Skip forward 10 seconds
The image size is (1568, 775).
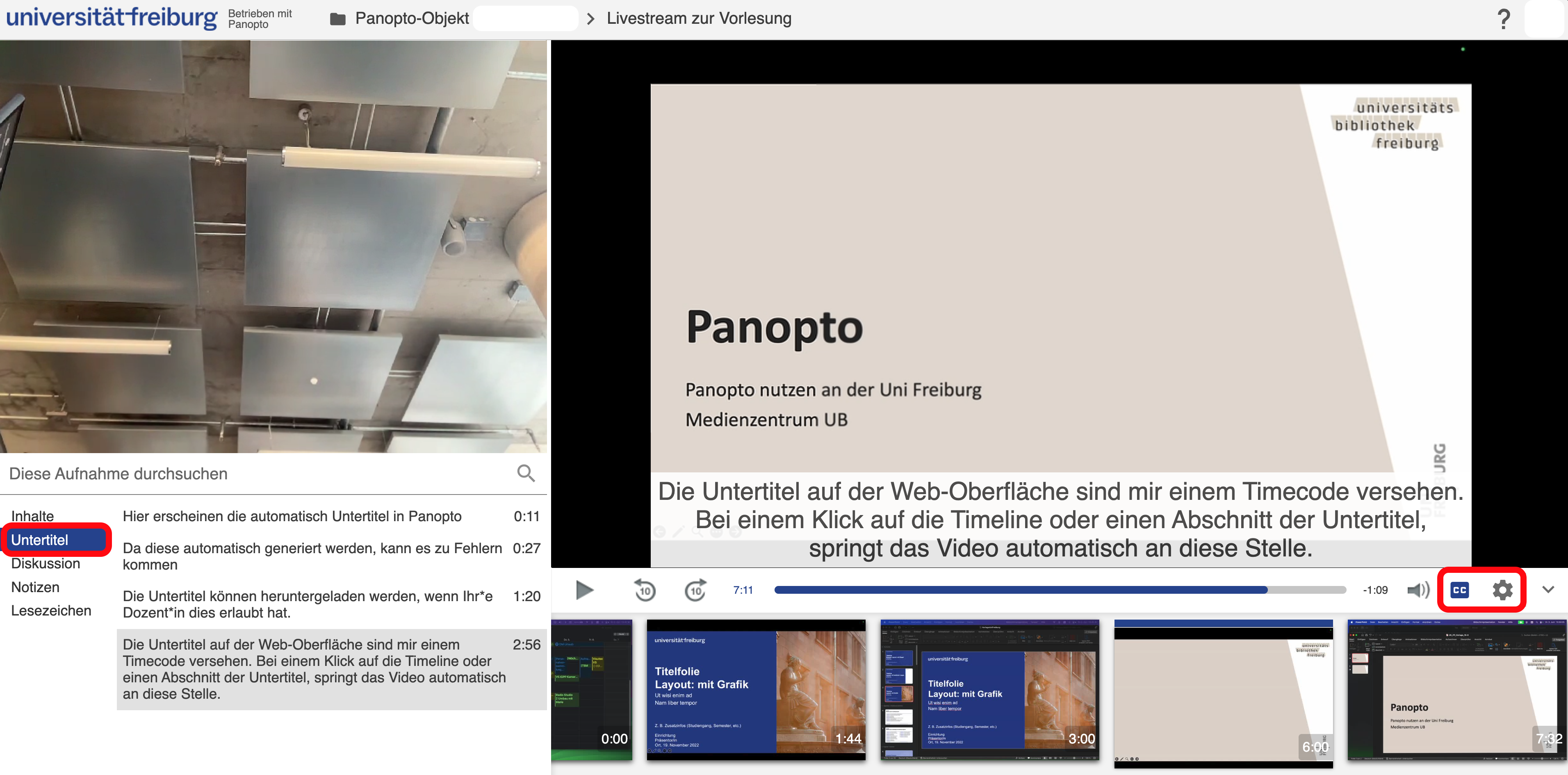point(695,589)
